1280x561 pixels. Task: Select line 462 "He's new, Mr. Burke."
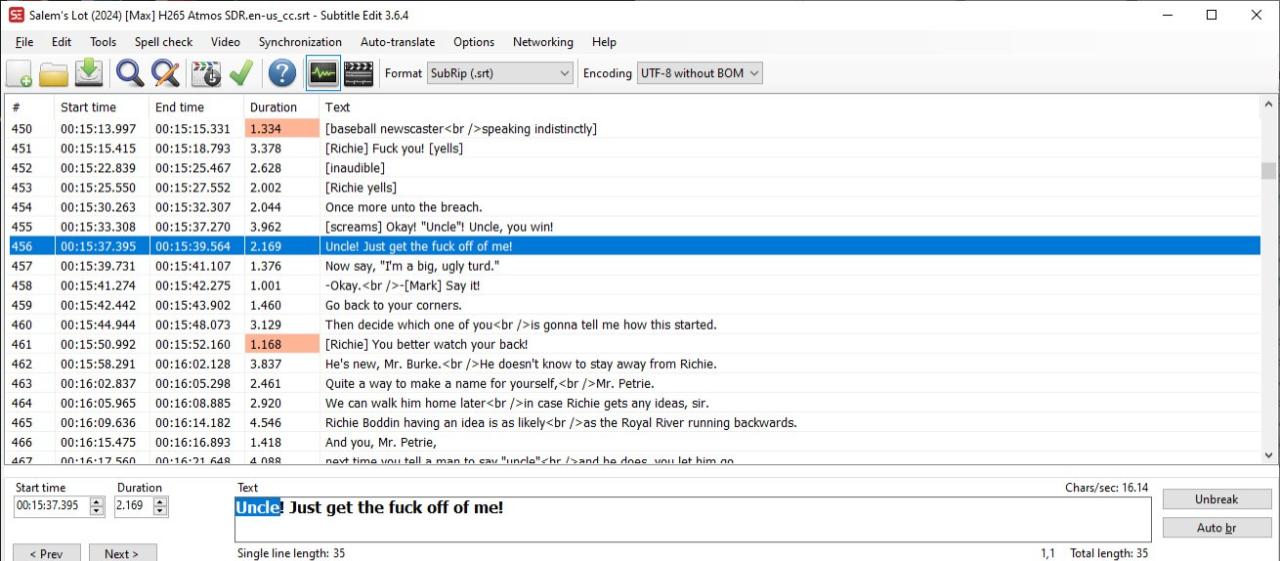634,364
